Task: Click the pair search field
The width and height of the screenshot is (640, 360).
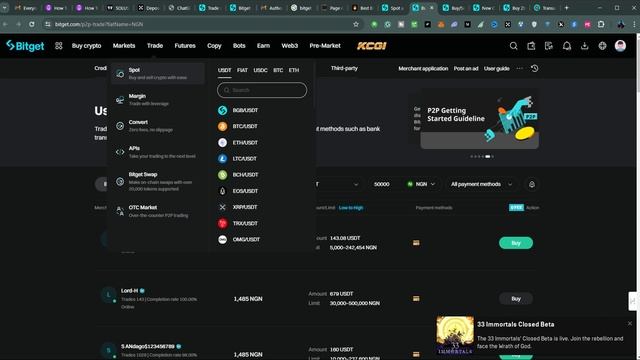Action: point(262,90)
